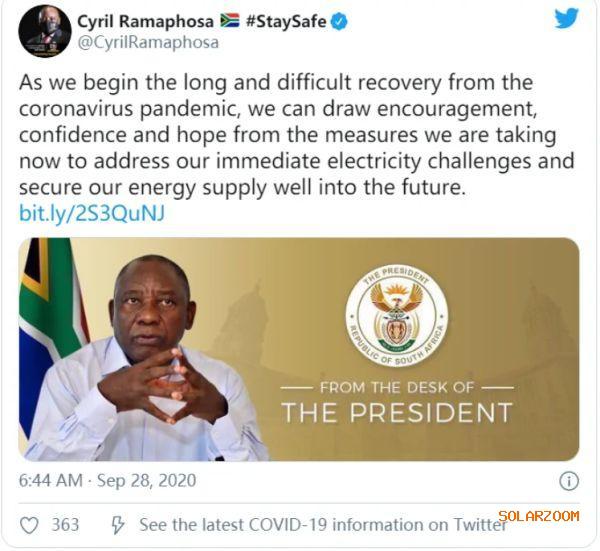Click the tweet body text
The height and width of the screenshot is (551, 600).
point(296,134)
